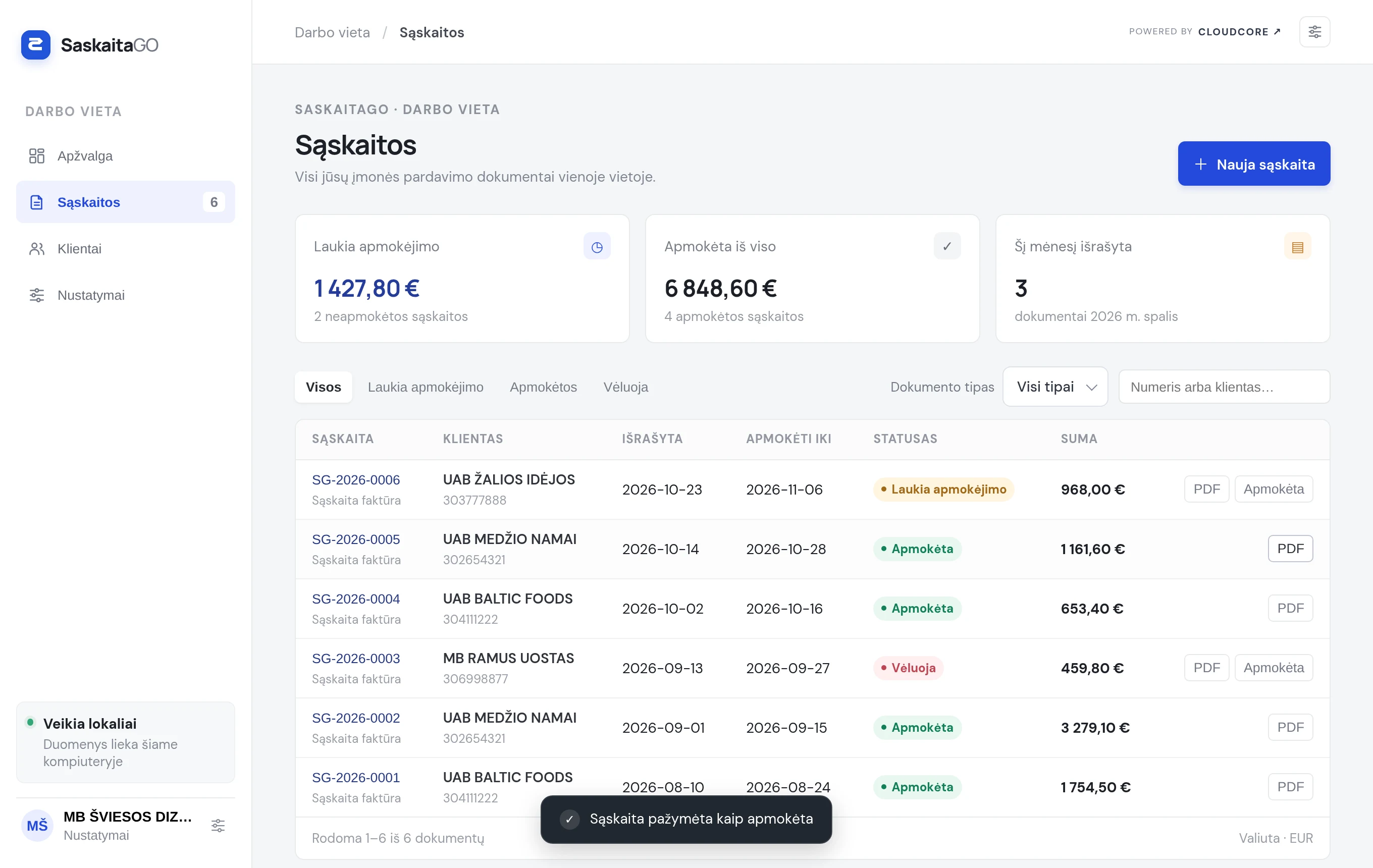Download PDF for SG-2026-0005

click(1290, 548)
